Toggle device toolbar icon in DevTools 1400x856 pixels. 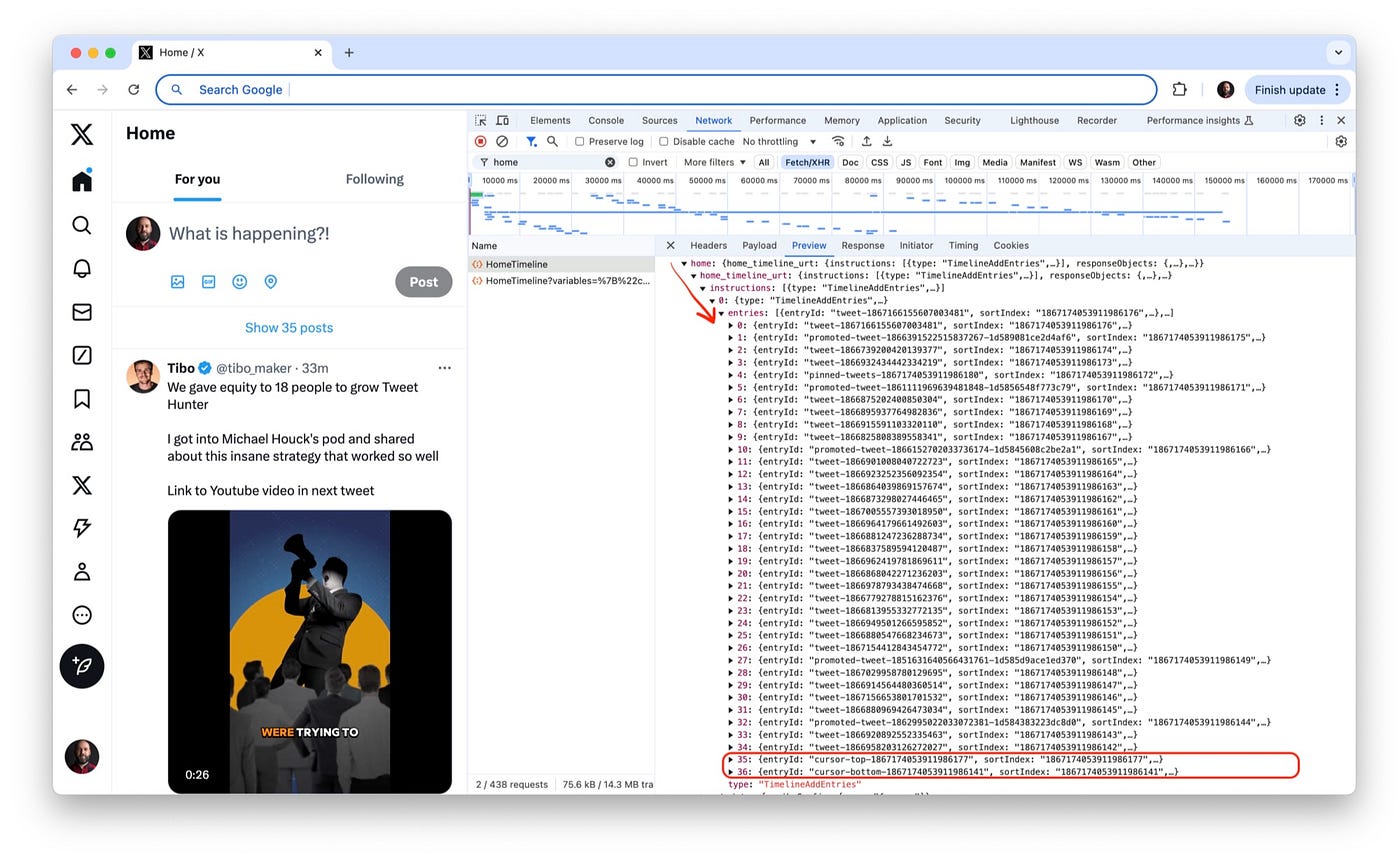pos(502,120)
